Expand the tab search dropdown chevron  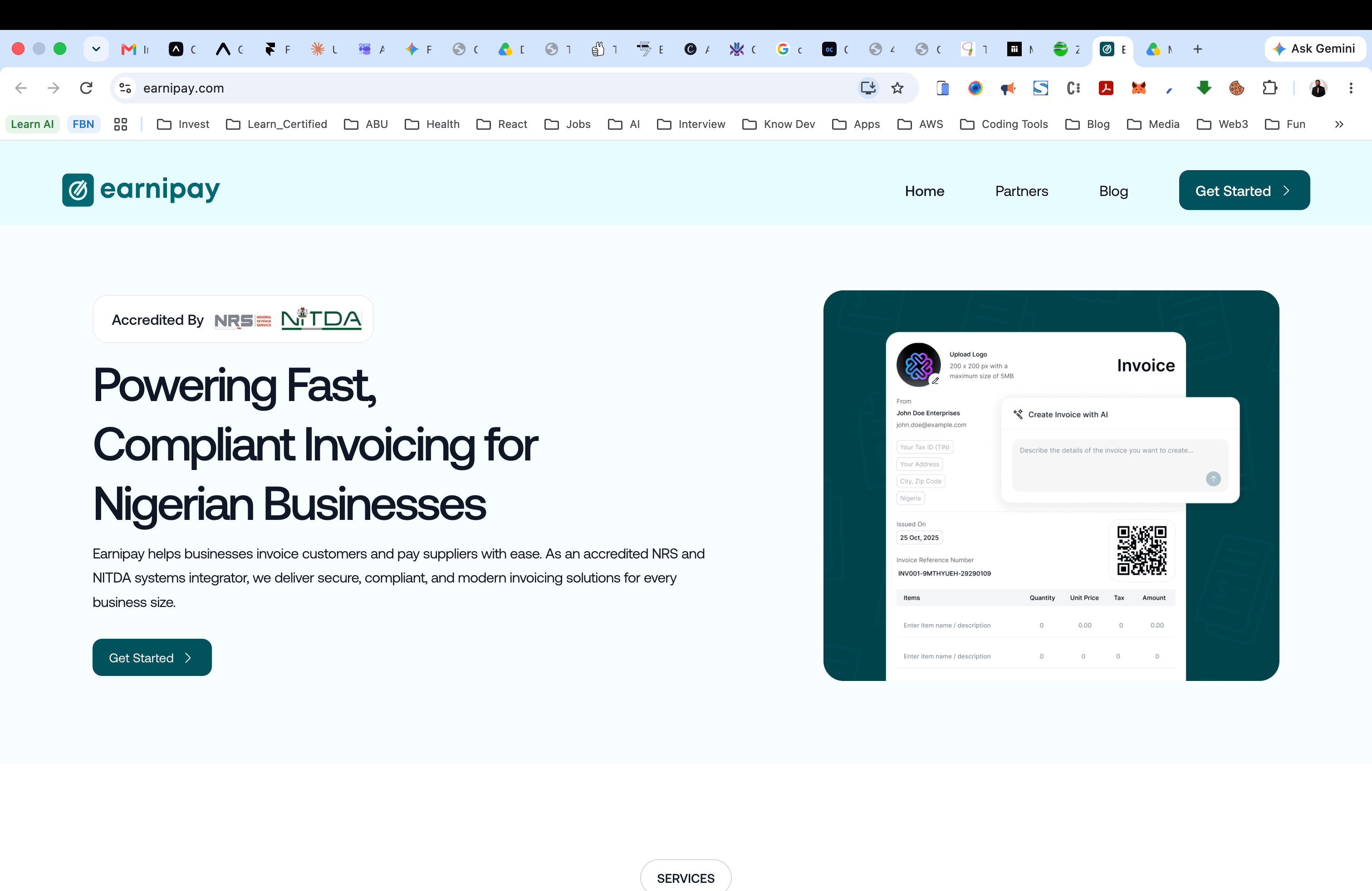coord(96,49)
